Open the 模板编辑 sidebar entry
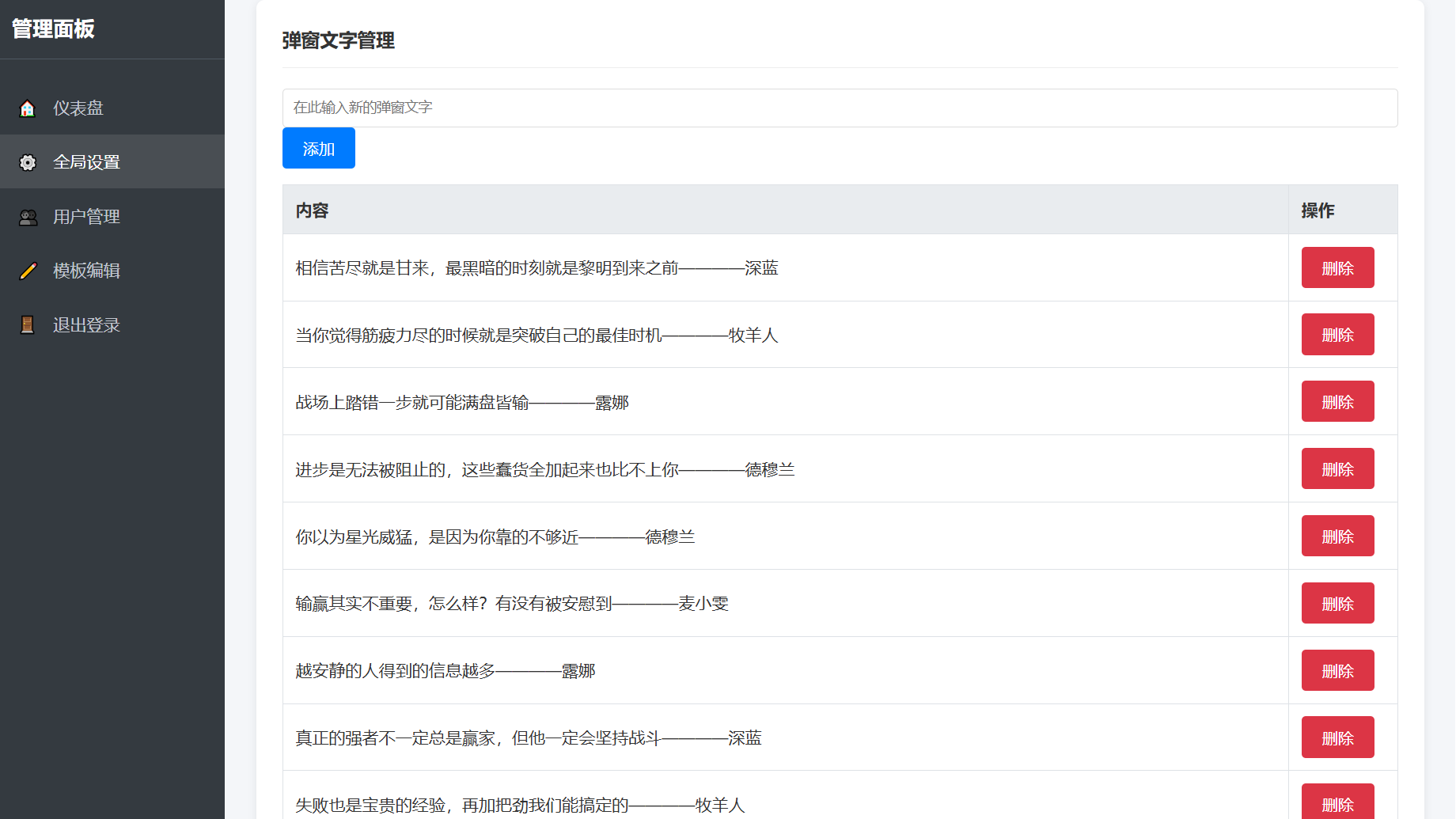The height and width of the screenshot is (819, 1456). click(x=86, y=271)
